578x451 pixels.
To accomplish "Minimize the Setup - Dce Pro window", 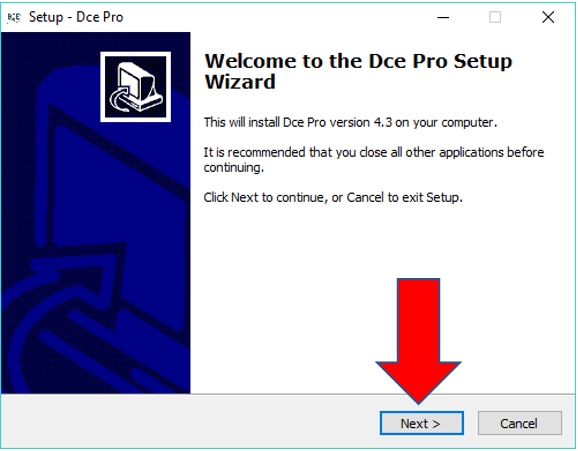I will [443, 17].
